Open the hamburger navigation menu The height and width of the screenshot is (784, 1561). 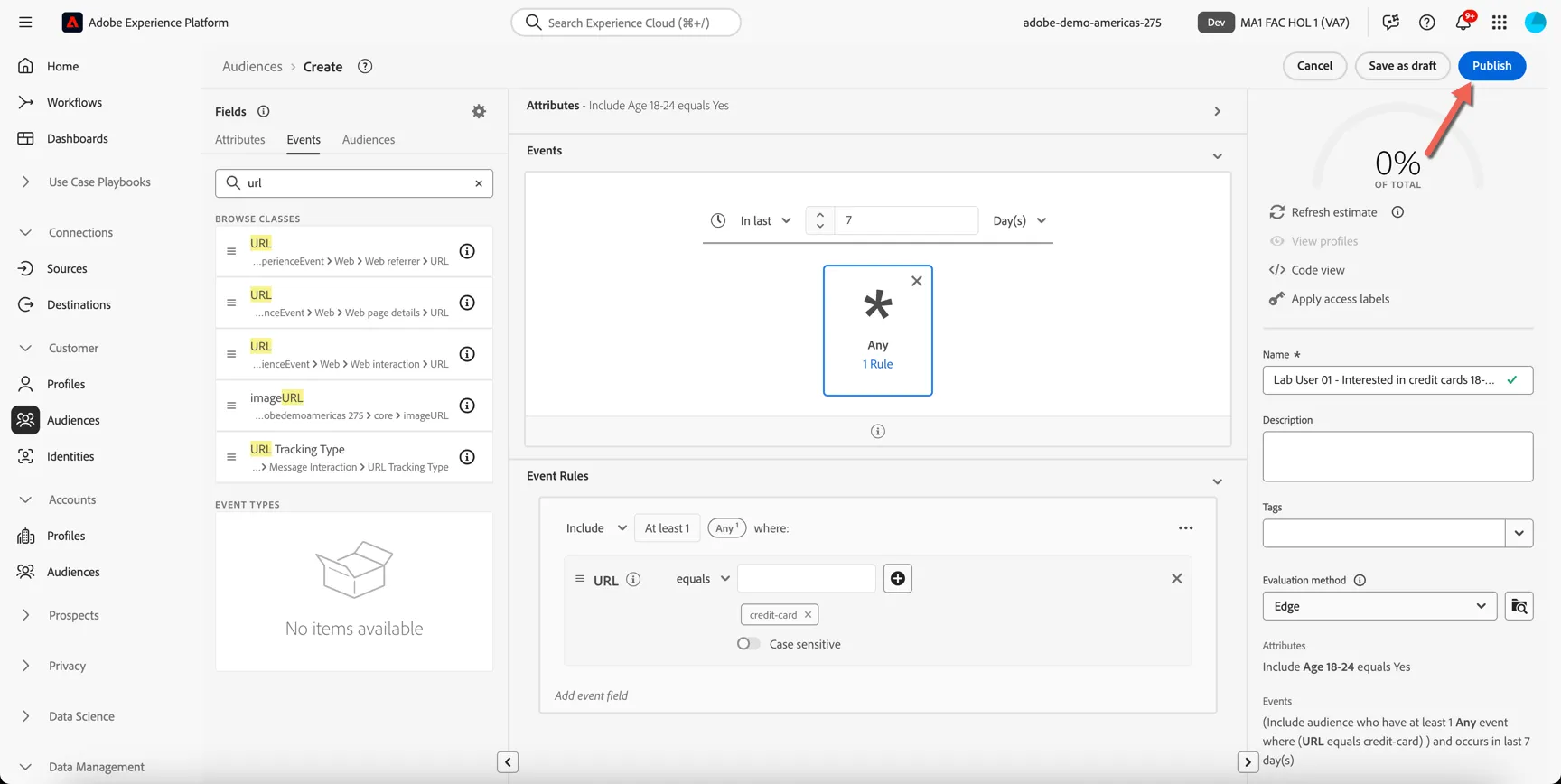pos(25,23)
